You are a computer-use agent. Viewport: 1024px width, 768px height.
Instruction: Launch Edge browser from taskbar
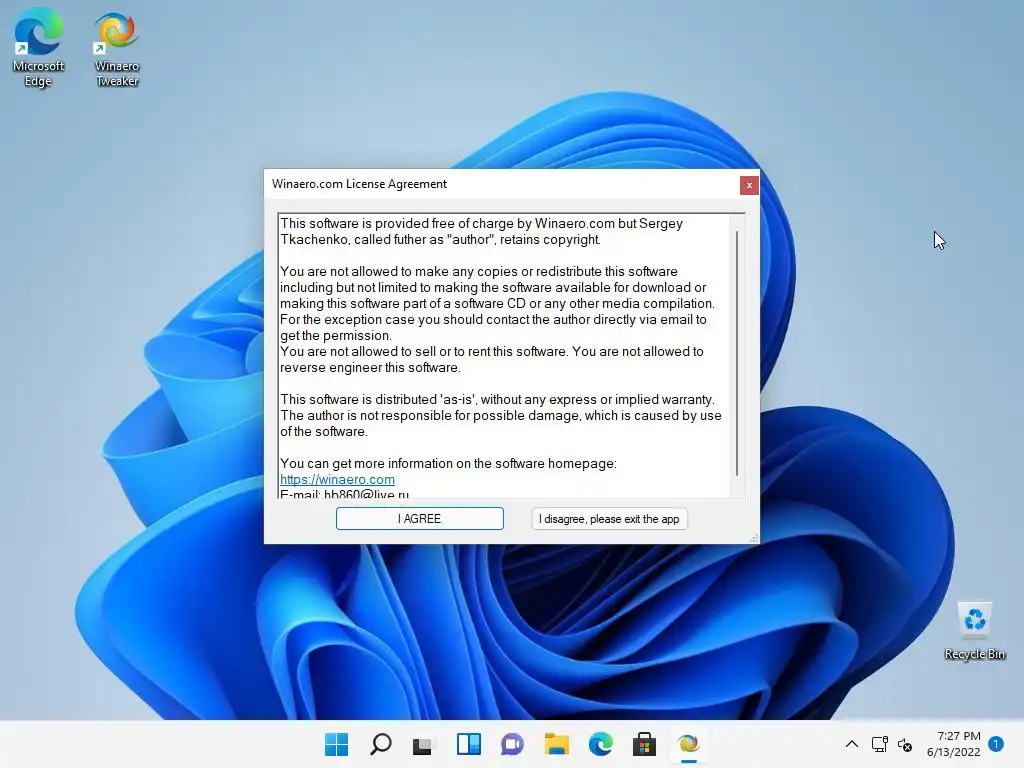click(600, 744)
